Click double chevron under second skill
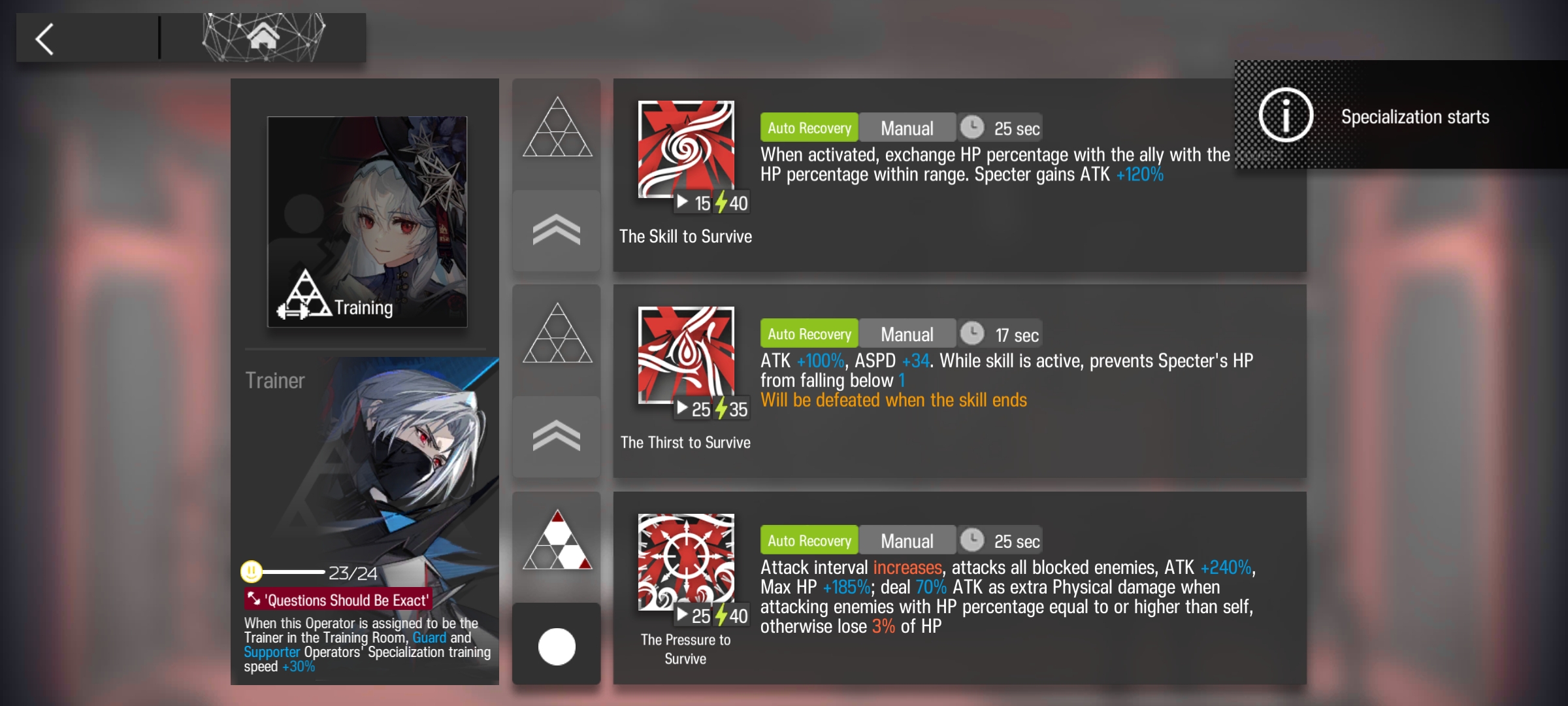Viewport: 1568px width, 706px height. pyautogui.click(x=557, y=436)
